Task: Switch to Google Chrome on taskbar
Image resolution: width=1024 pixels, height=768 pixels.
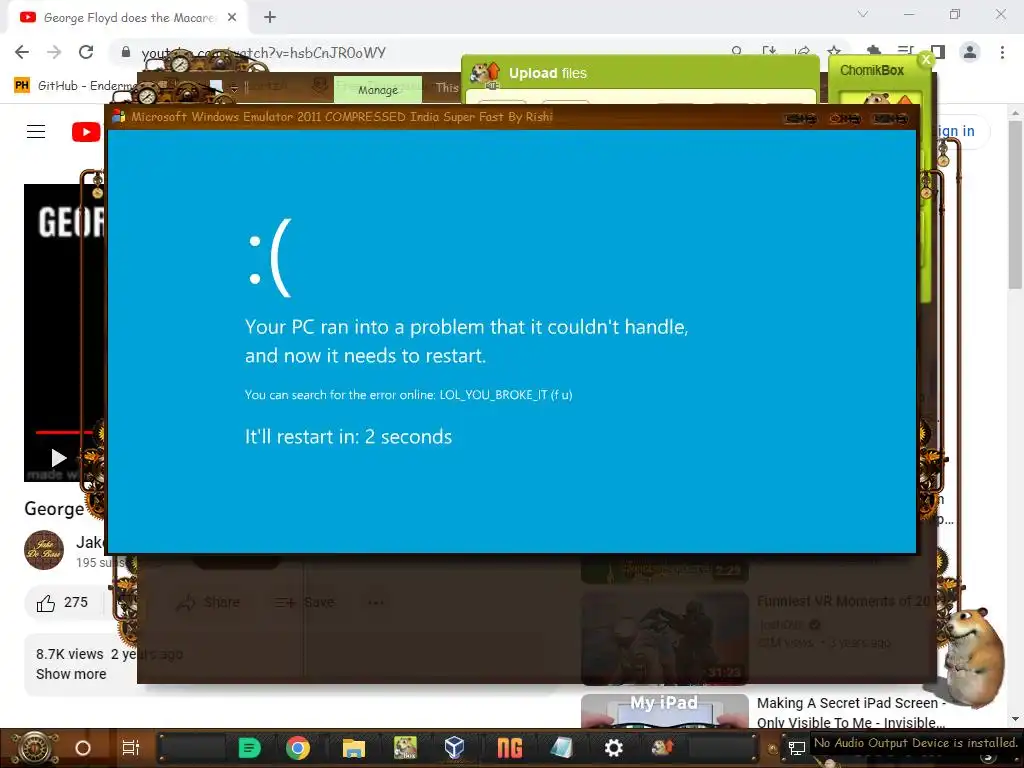Action: click(298, 748)
